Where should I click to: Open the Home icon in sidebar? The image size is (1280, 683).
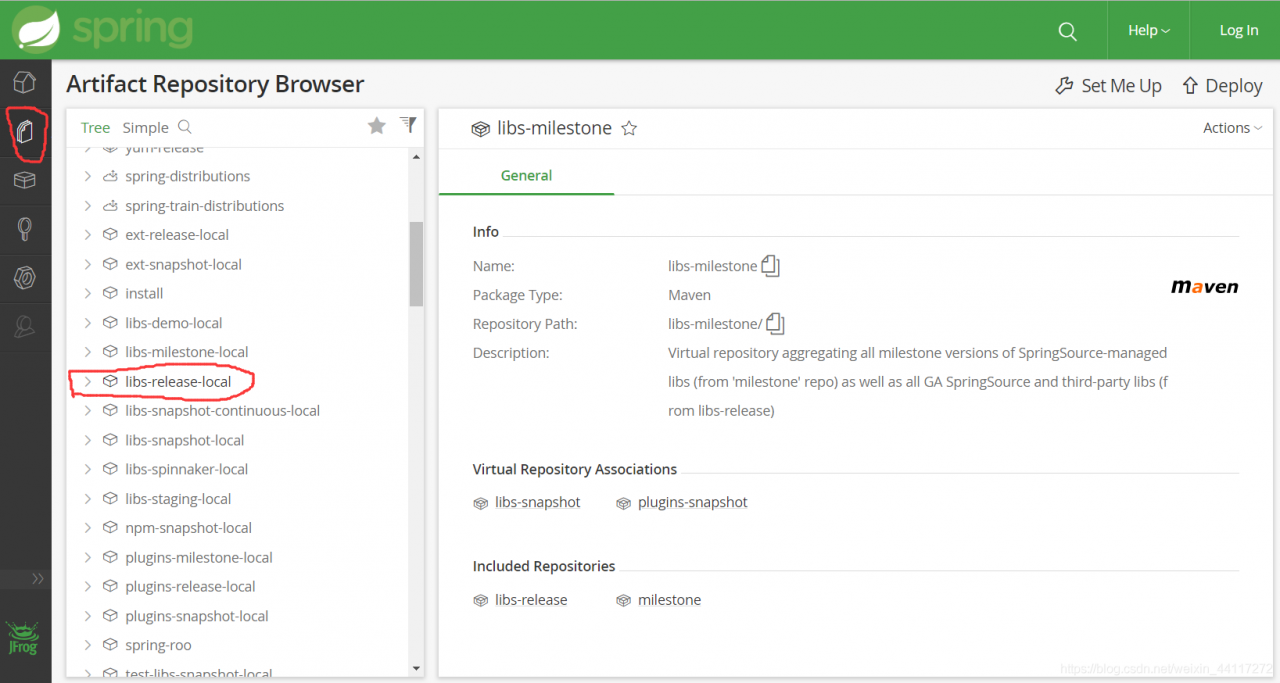[x=25, y=82]
